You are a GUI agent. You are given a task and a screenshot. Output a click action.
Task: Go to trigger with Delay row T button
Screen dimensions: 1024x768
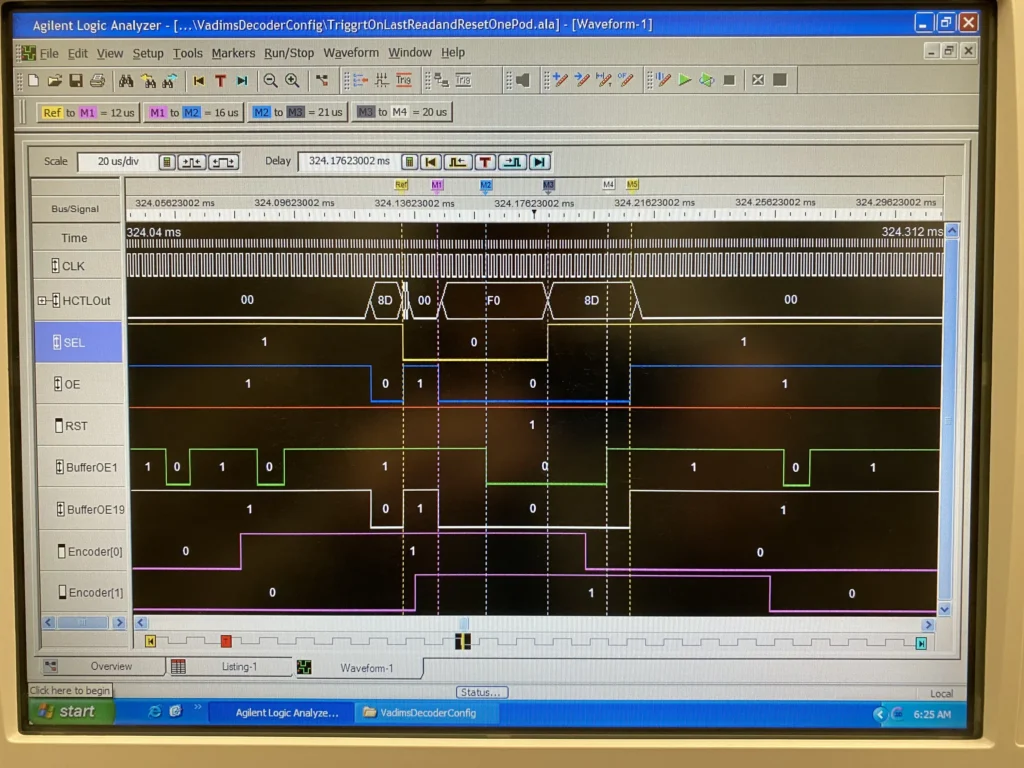tap(485, 162)
